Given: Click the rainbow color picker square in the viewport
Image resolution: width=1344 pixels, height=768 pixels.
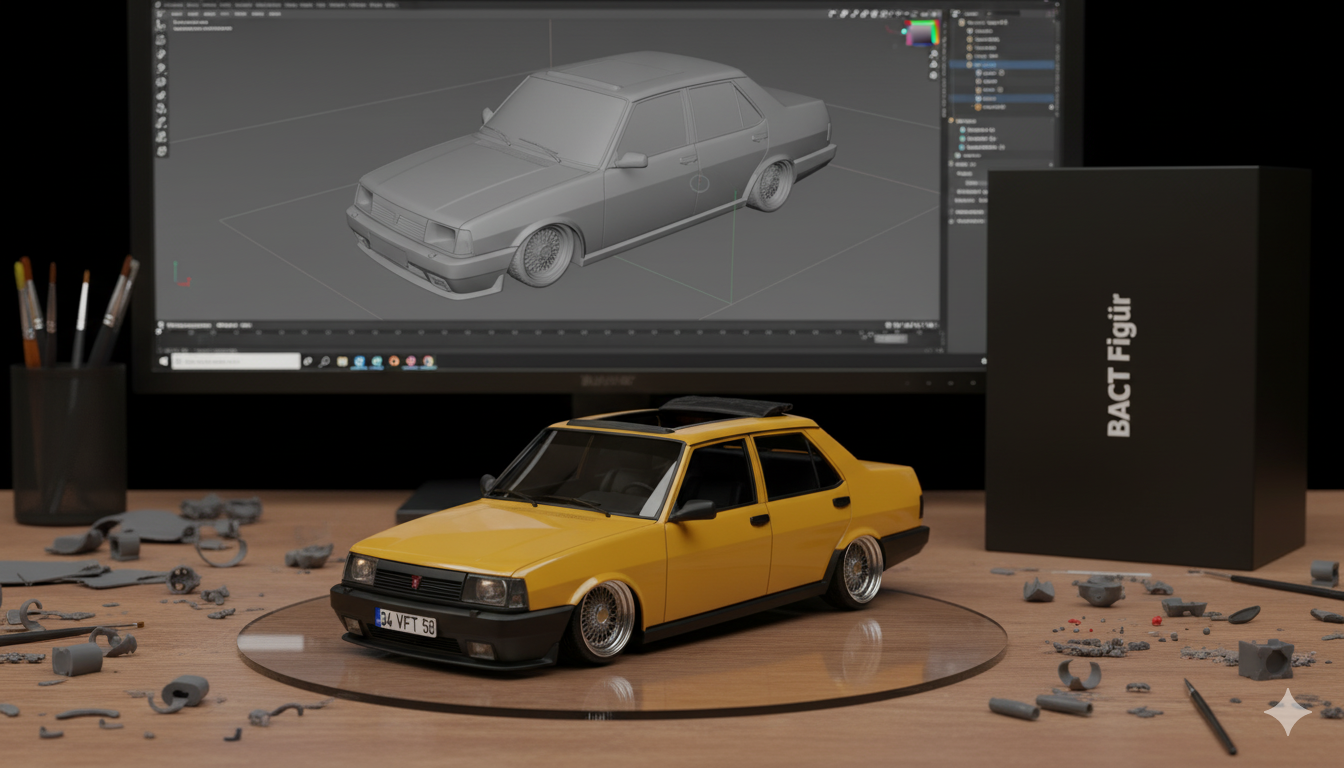Looking at the screenshot, I should pyautogui.click(x=921, y=34).
